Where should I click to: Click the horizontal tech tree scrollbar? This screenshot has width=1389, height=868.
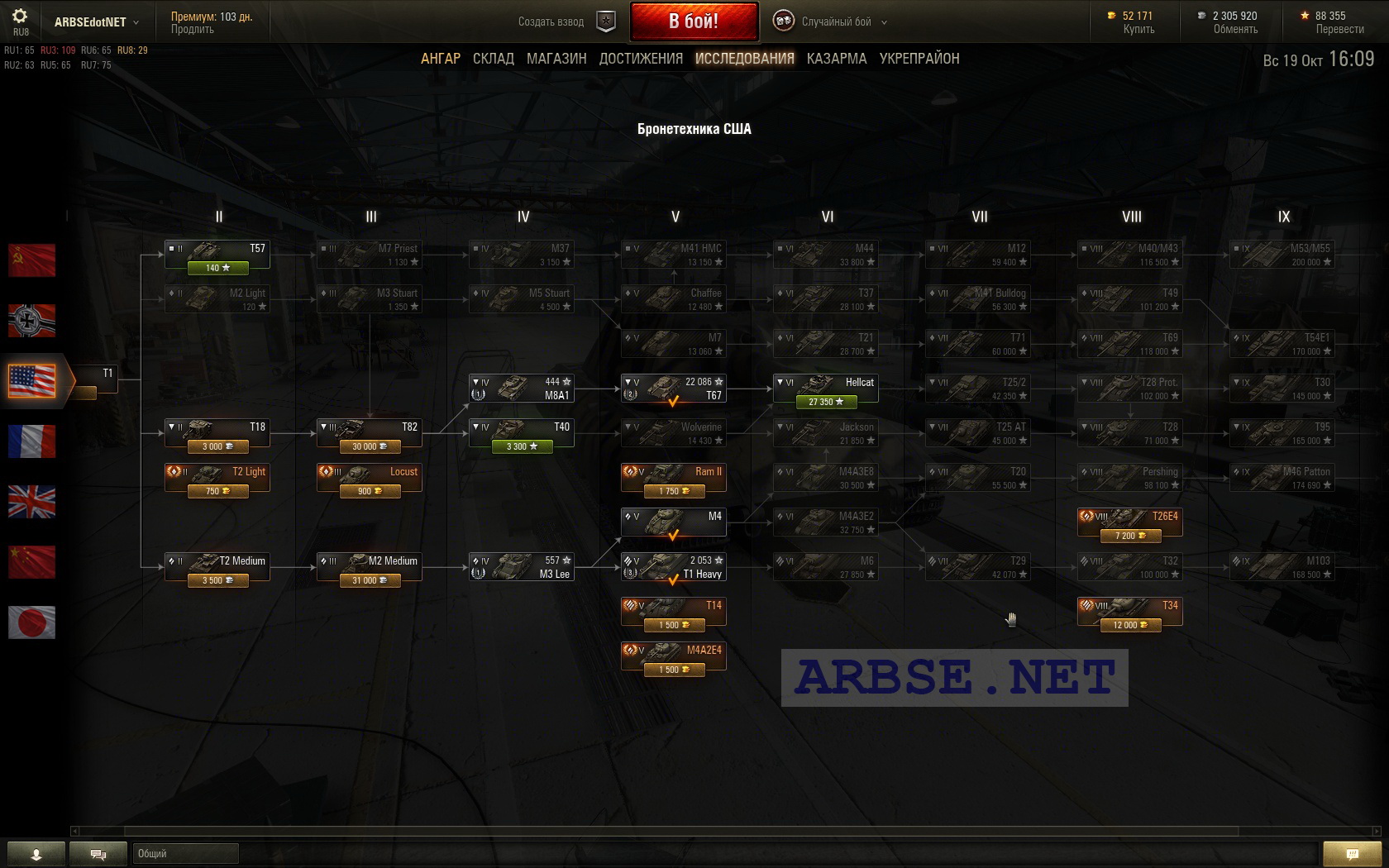[681, 831]
